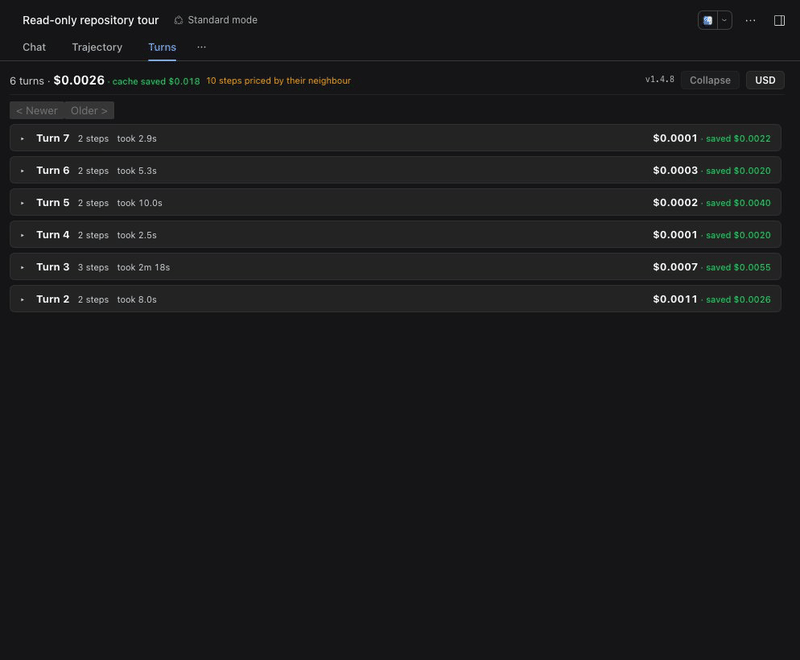This screenshot has height=660, width=800.
Task: Click the Turn 6 title
Action: 53,170
